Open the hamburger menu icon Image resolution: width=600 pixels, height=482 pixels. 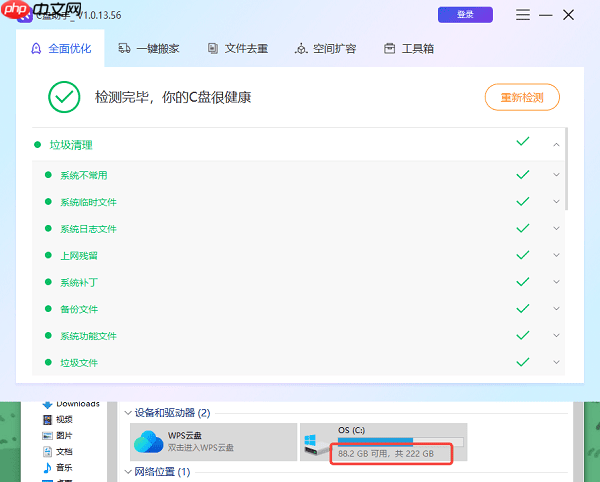tap(523, 15)
